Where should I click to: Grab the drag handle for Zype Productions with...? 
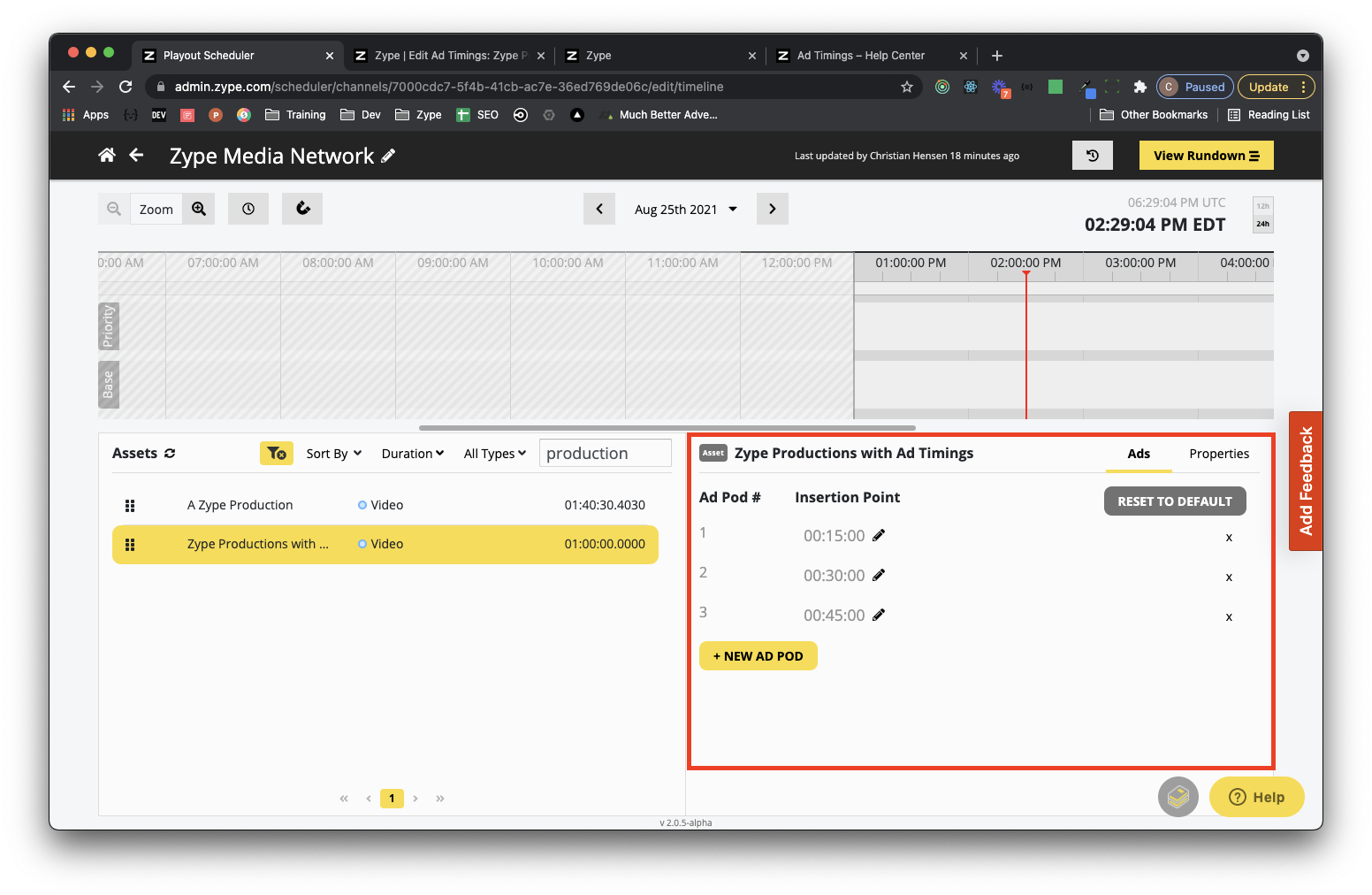(x=130, y=545)
